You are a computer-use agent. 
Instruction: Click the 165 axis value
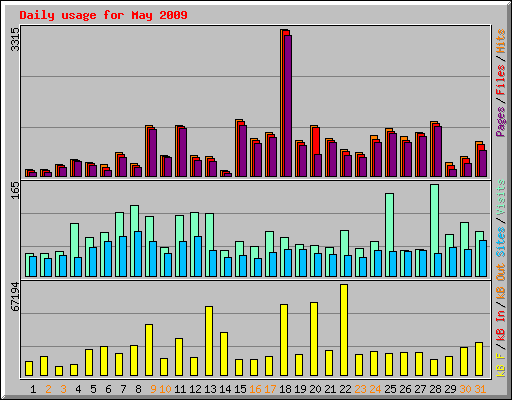tap(15, 190)
